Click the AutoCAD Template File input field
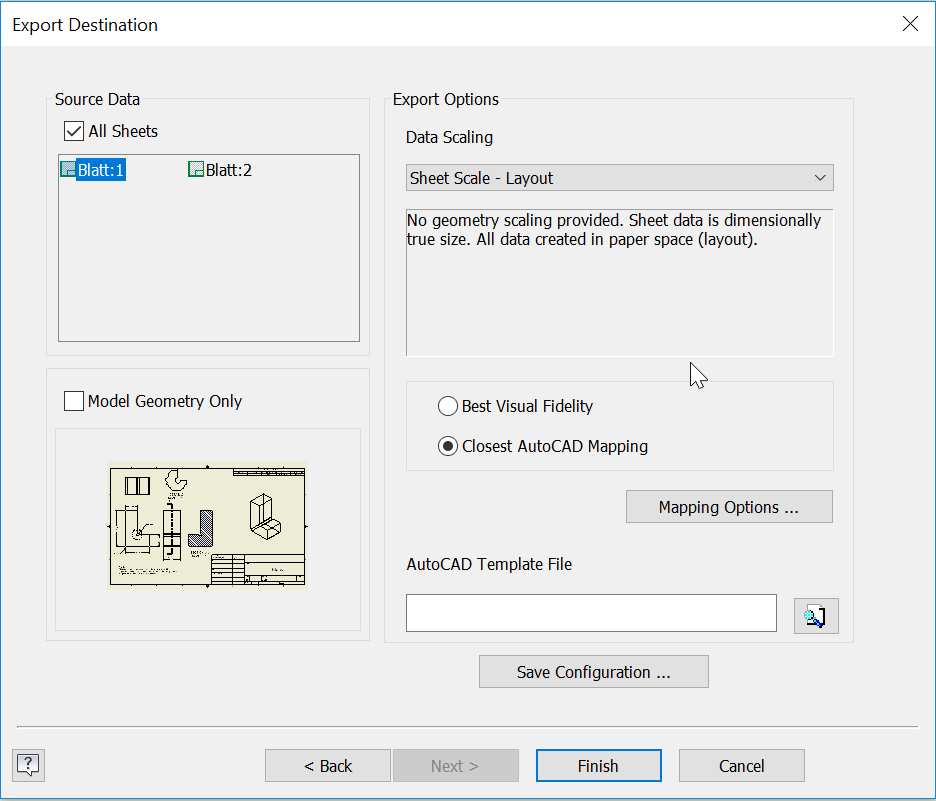The image size is (936, 801). 591,612
